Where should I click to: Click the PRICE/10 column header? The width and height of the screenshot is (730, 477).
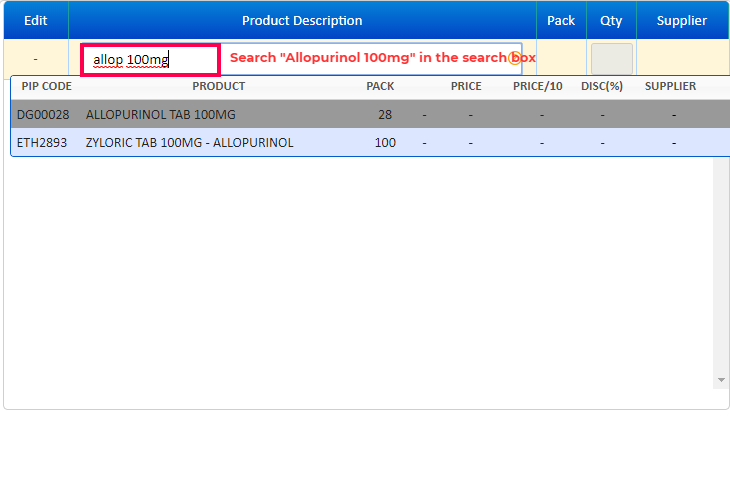pyautogui.click(x=538, y=86)
